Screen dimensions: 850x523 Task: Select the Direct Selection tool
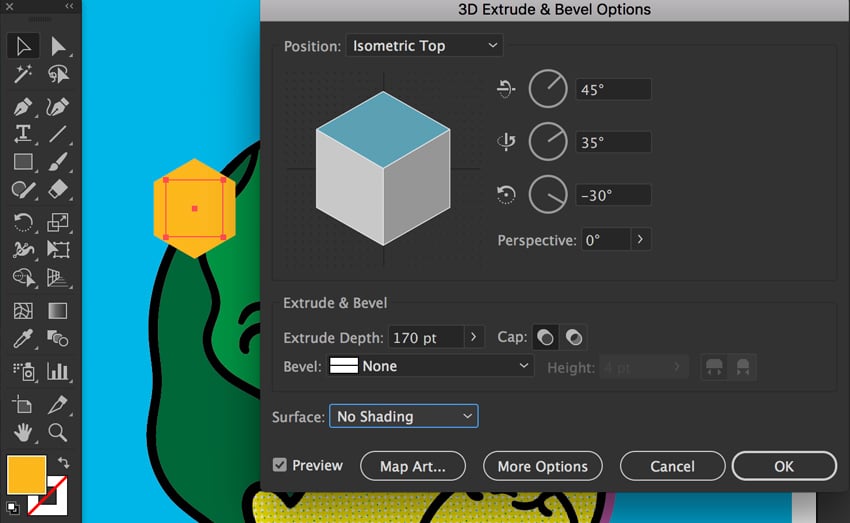57,46
